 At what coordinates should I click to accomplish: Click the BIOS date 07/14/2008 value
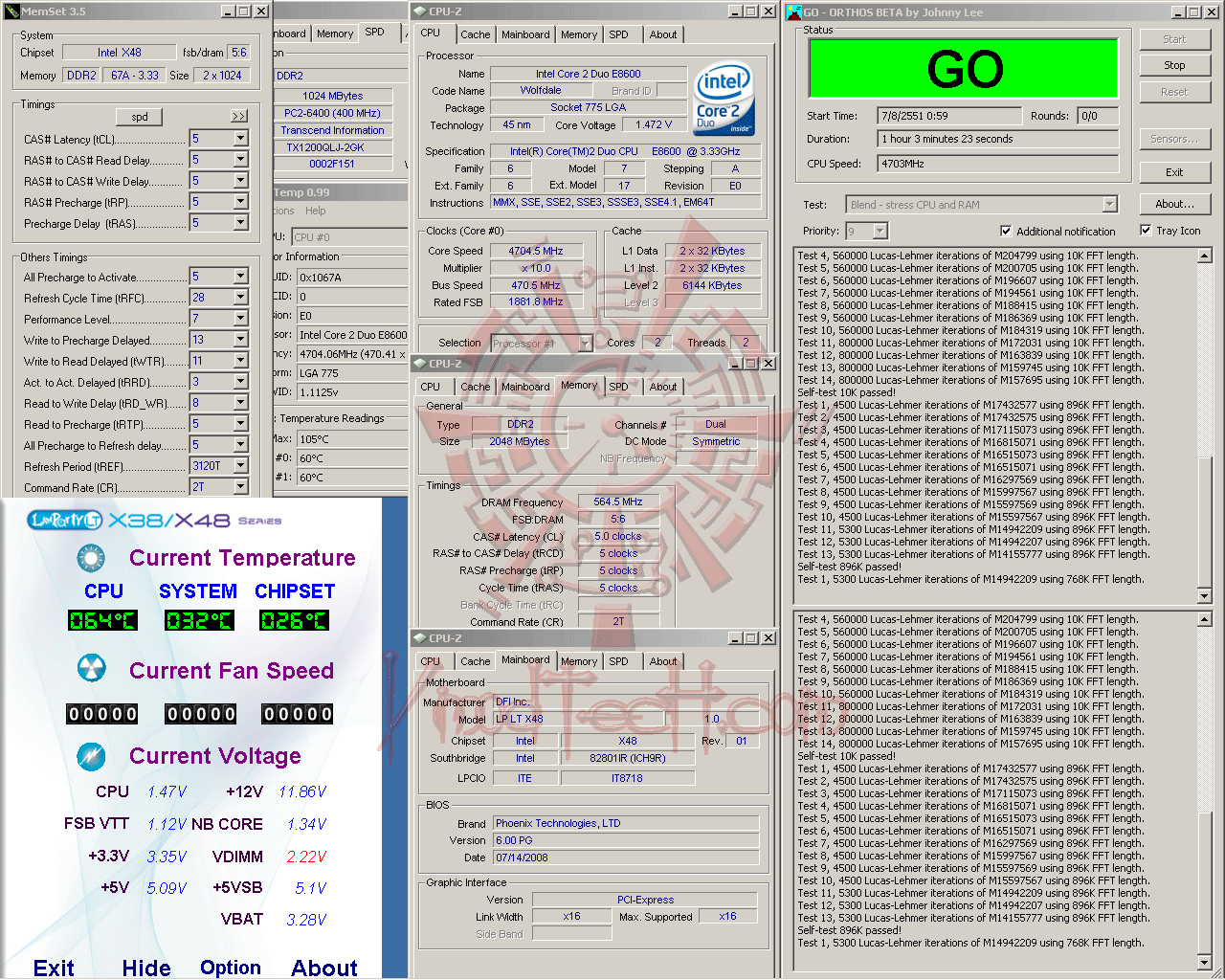pos(626,857)
